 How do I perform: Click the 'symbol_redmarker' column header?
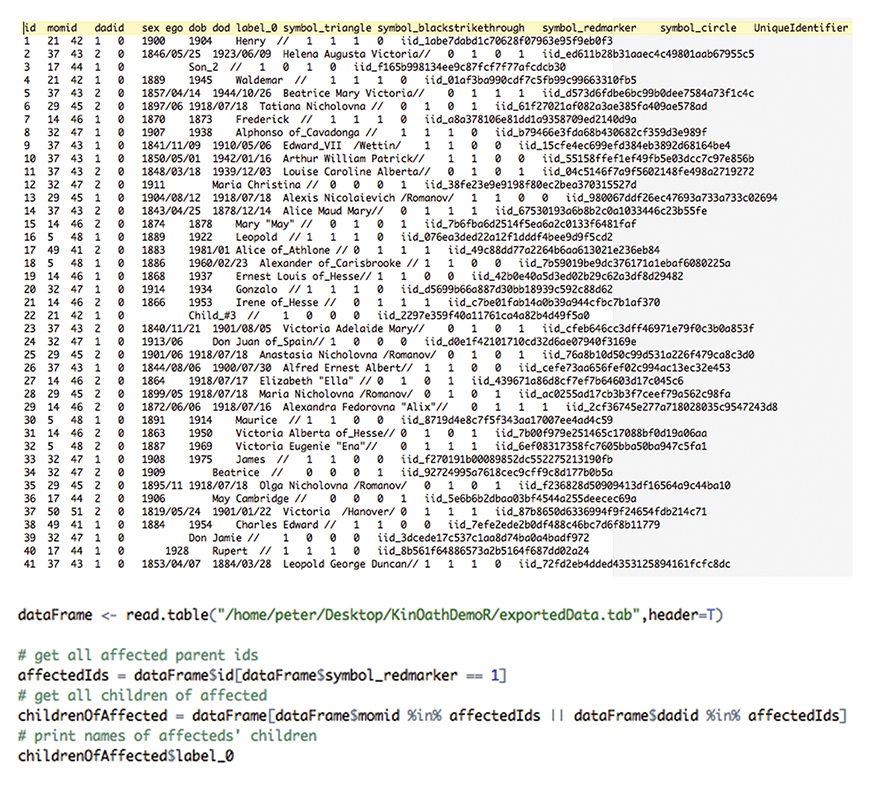tap(589, 28)
